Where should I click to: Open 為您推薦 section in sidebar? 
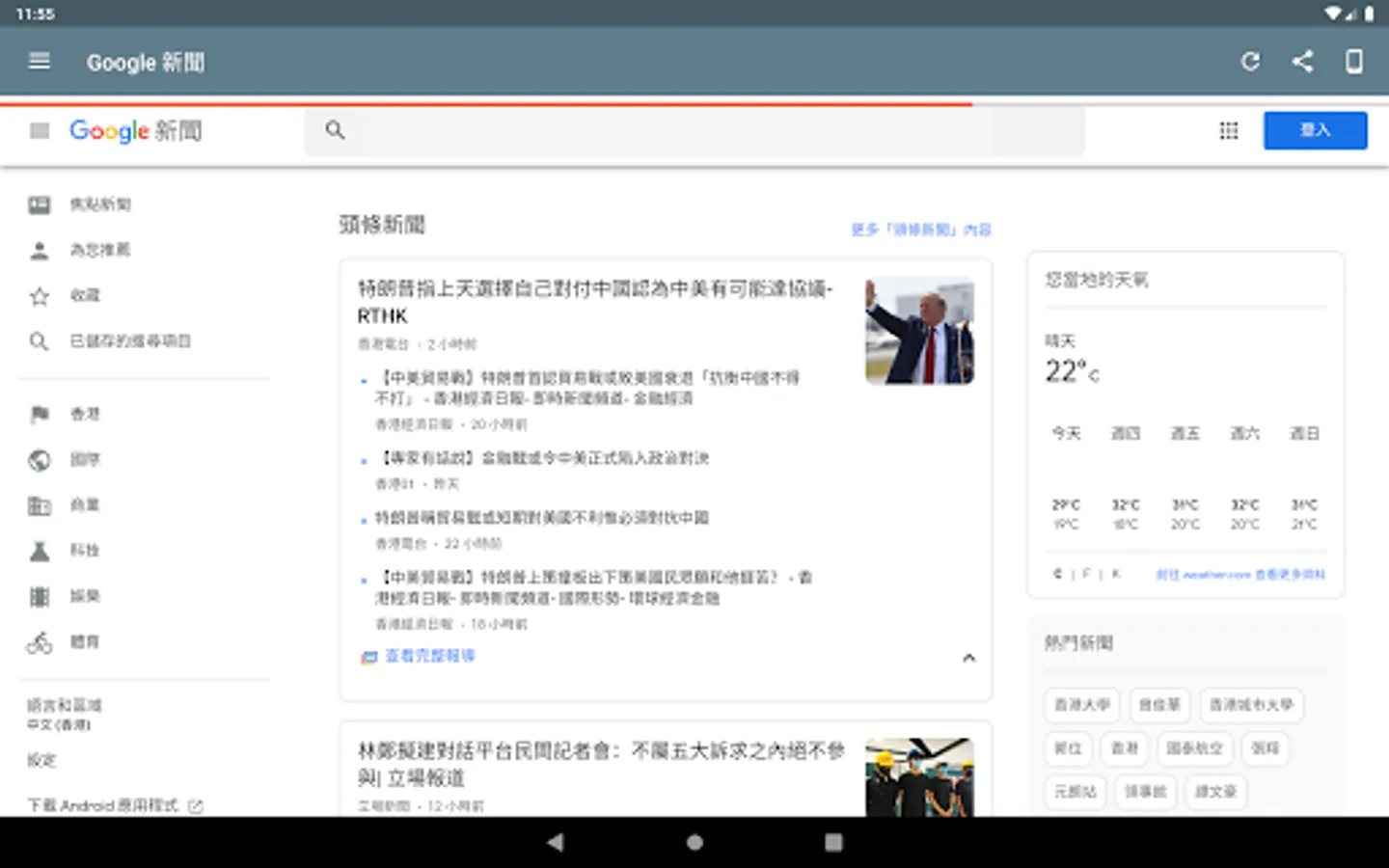tap(100, 251)
